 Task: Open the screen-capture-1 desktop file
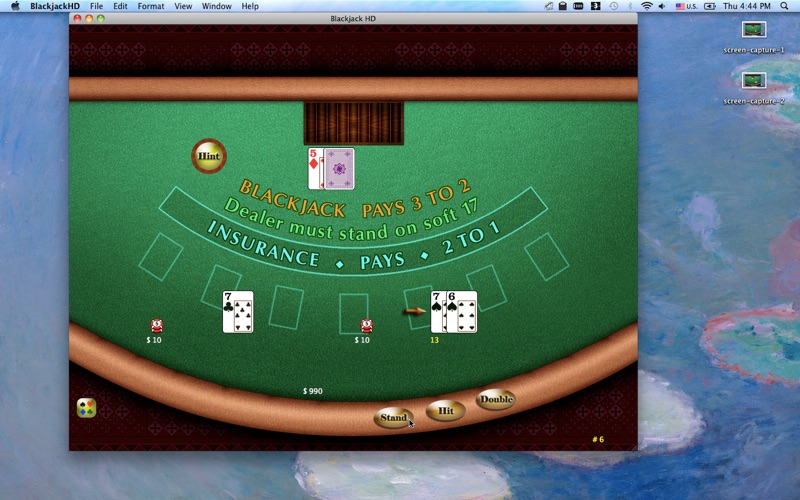[754, 31]
